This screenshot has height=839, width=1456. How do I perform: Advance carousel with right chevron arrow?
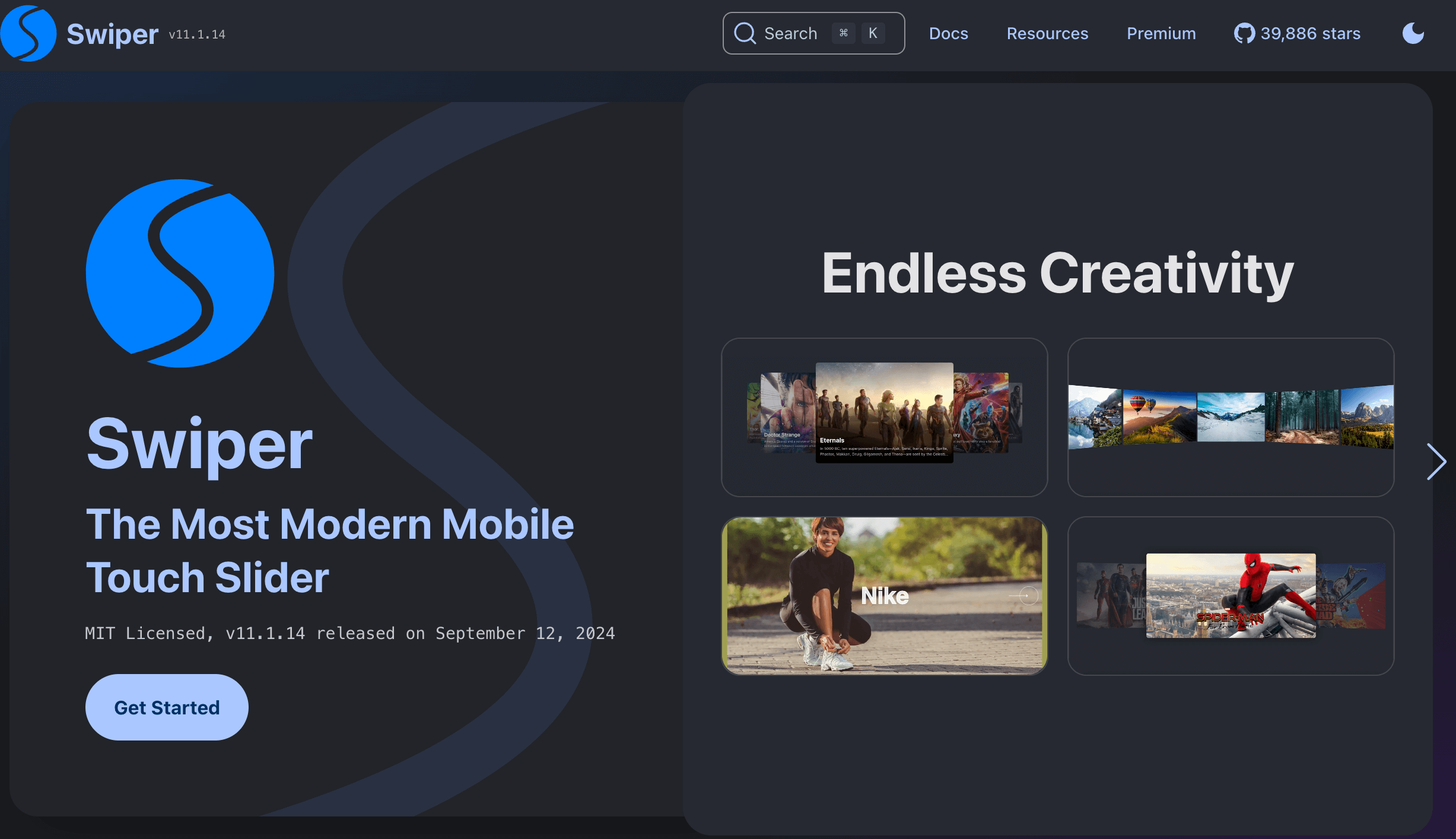1436,461
